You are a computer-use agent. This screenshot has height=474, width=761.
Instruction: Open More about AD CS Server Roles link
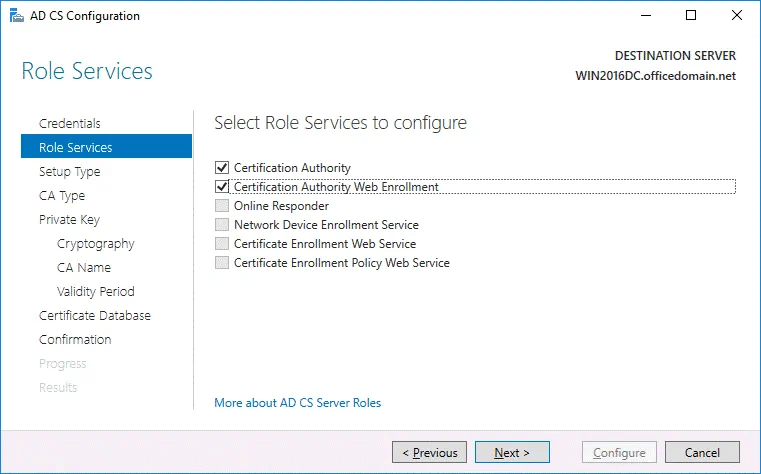tap(297, 403)
